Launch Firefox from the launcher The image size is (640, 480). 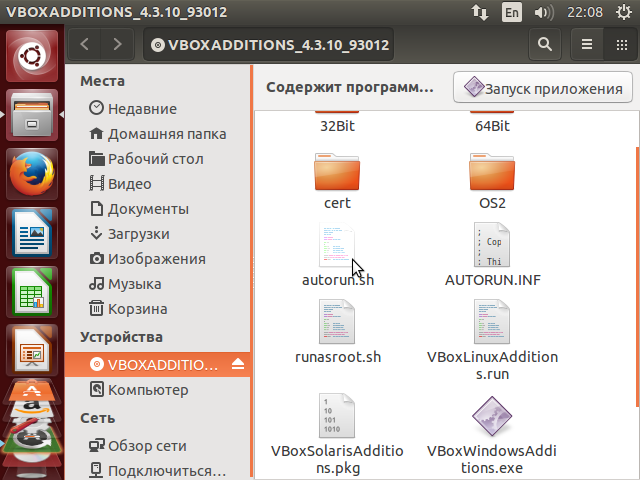pos(32,174)
